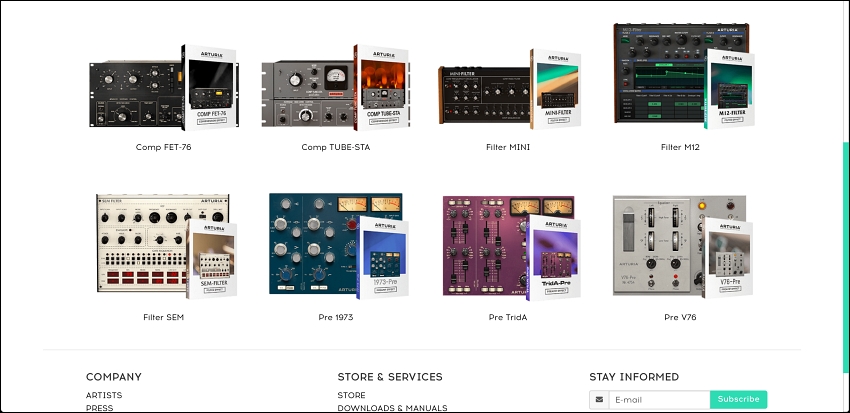850x413 pixels.
Task: Select the STORE & SERVICES footer heading
Action: pos(390,377)
